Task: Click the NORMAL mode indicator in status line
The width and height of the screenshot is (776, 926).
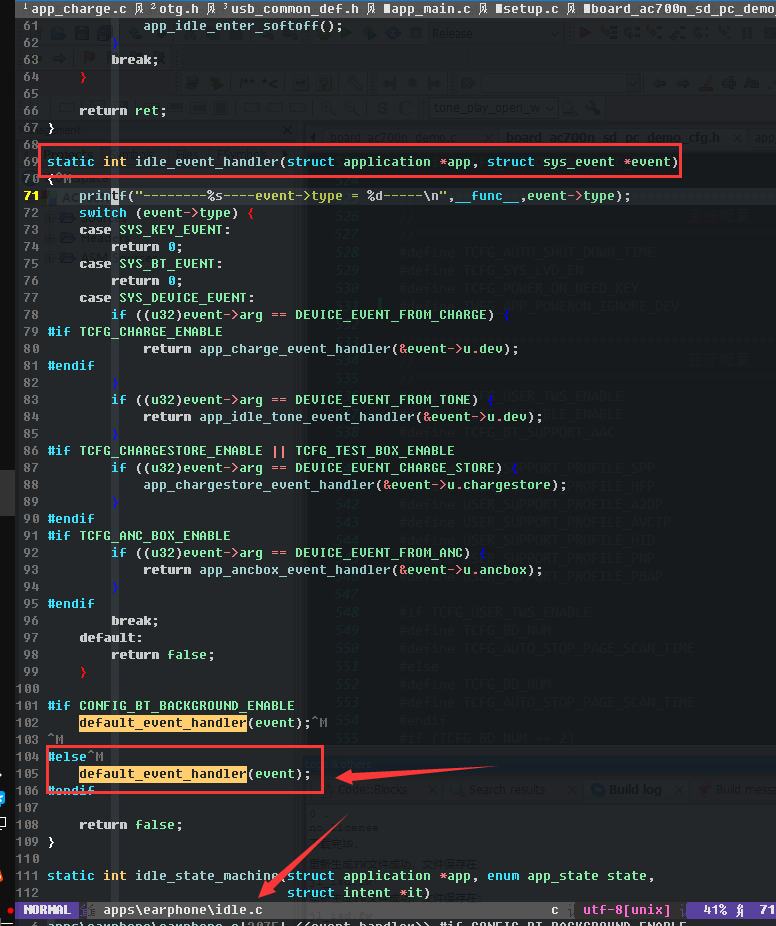Action: click(47, 909)
